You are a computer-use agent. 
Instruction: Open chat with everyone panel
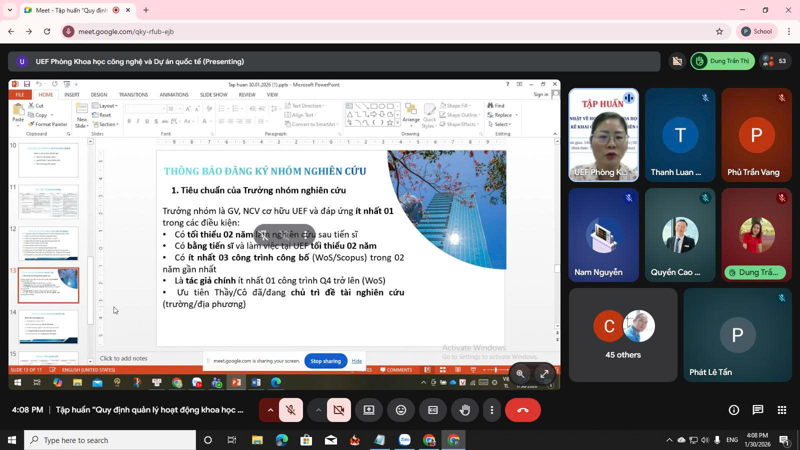[759, 410]
